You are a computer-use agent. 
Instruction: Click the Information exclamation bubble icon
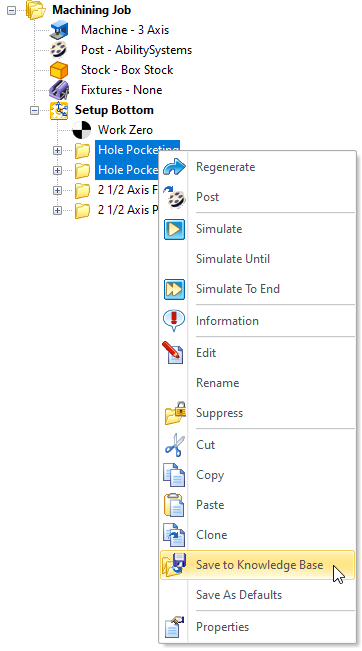point(174,321)
